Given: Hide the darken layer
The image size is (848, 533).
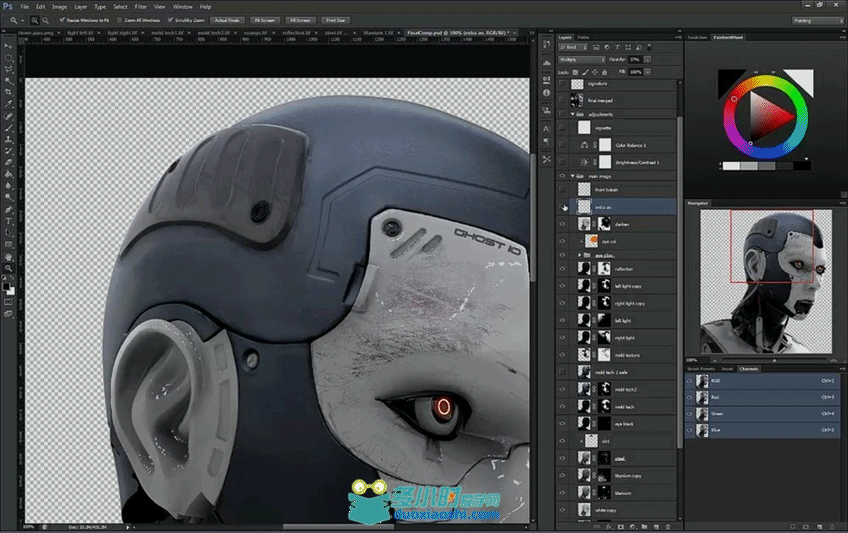Looking at the screenshot, I should (x=562, y=224).
